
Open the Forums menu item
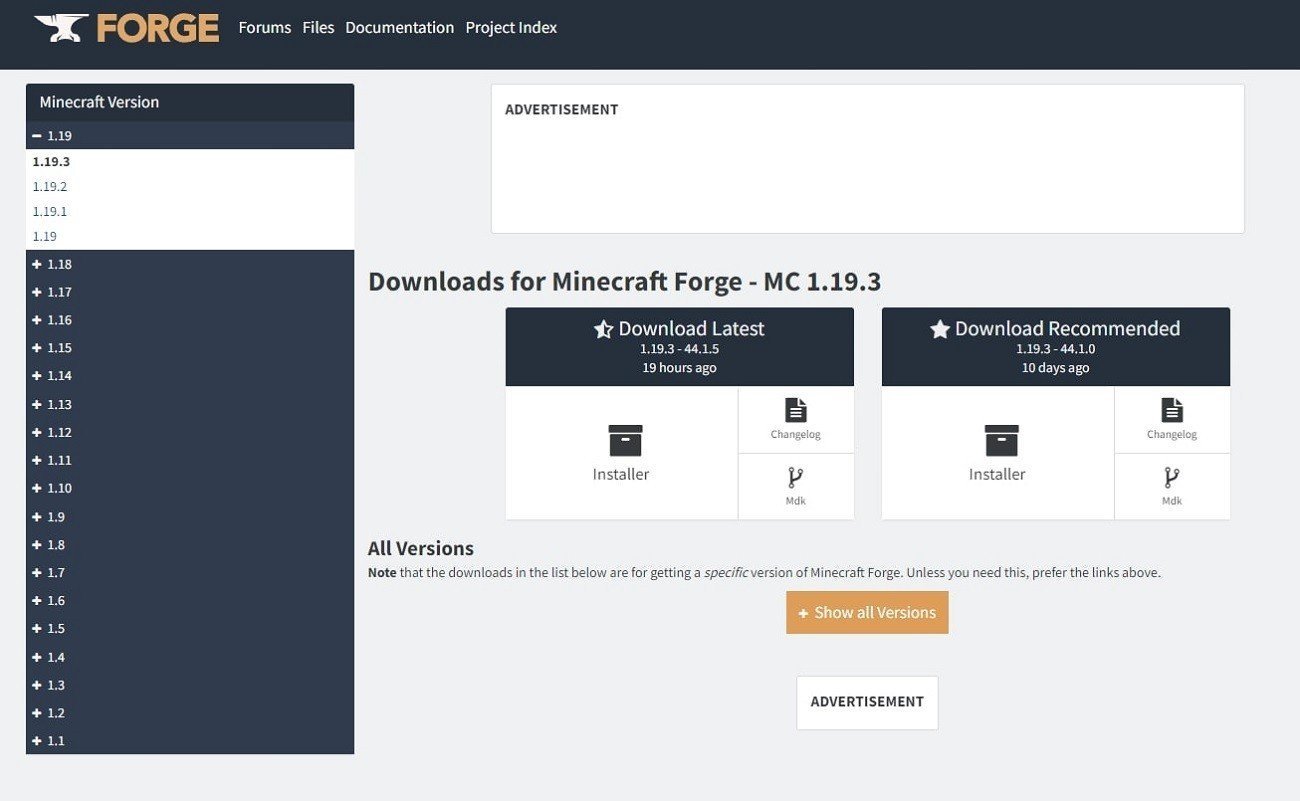click(265, 28)
